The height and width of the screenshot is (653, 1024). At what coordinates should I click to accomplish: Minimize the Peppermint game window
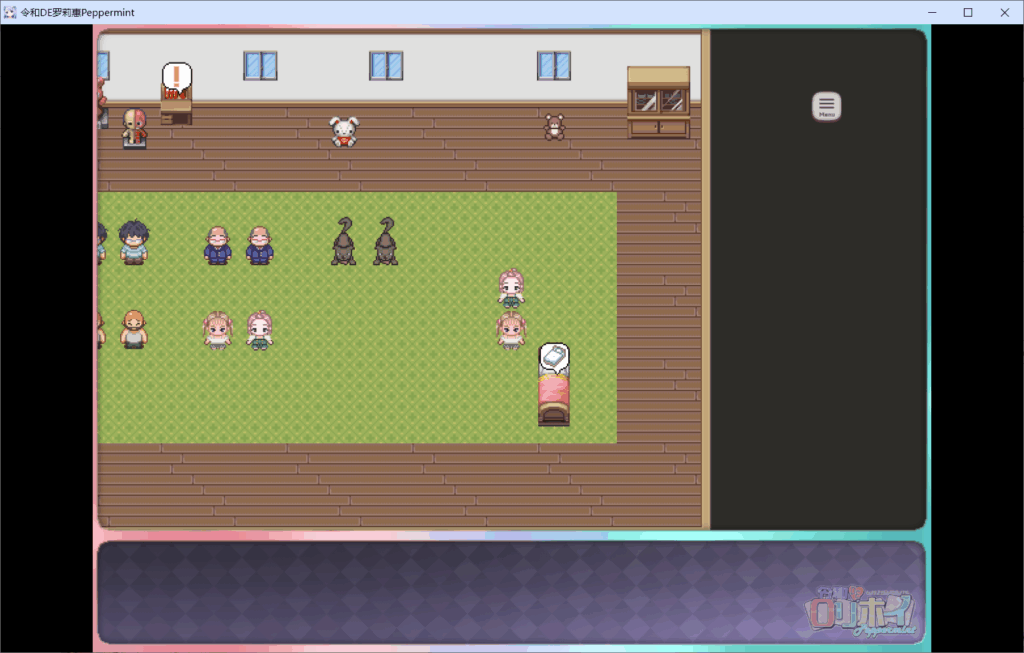point(932,12)
